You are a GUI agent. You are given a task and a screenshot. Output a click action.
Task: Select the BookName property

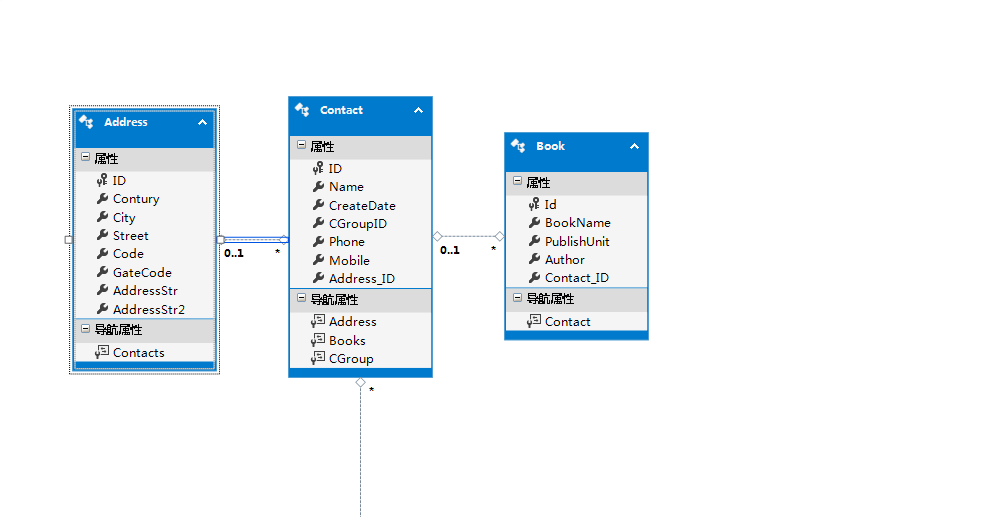click(x=576, y=223)
